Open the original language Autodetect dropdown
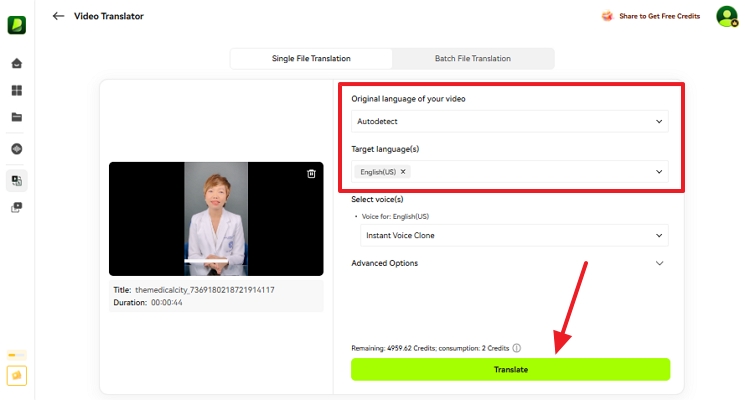 510,121
